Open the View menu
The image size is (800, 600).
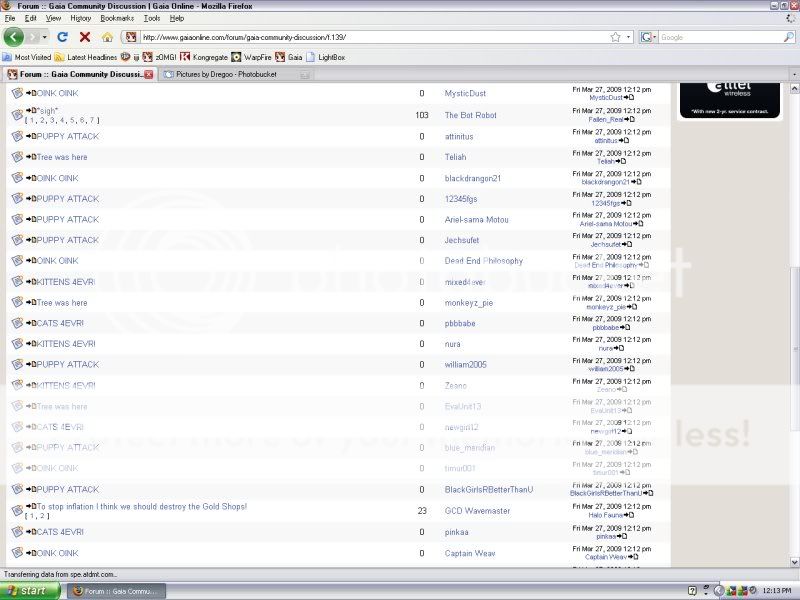[x=53, y=18]
